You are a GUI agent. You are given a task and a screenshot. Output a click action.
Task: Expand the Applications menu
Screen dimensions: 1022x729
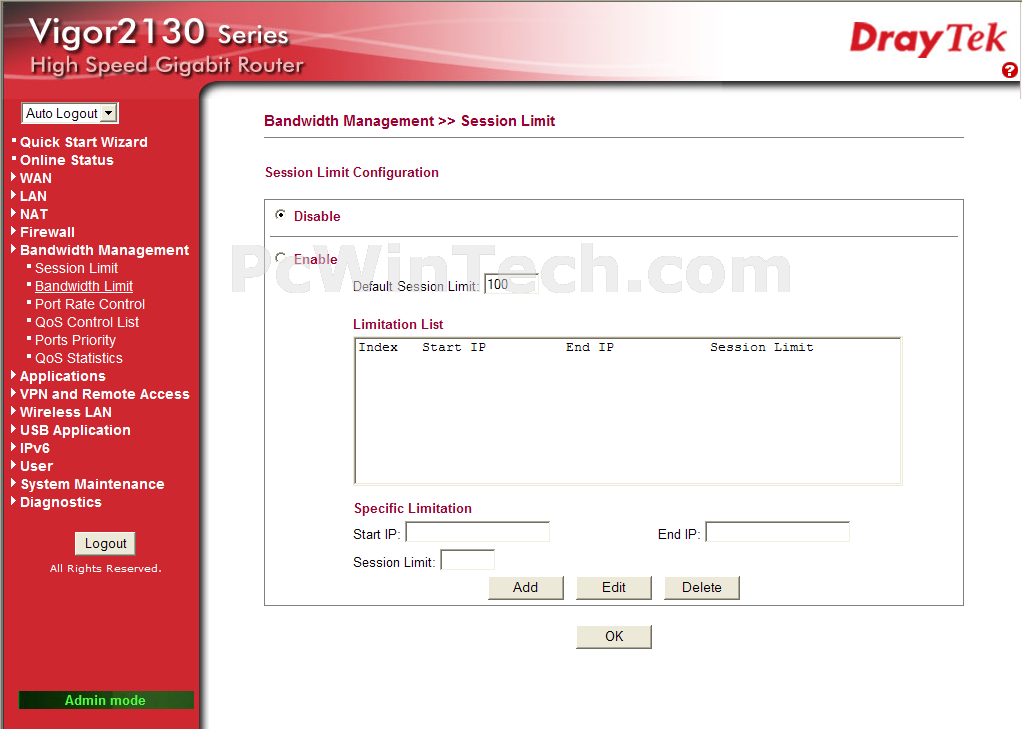pos(63,376)
